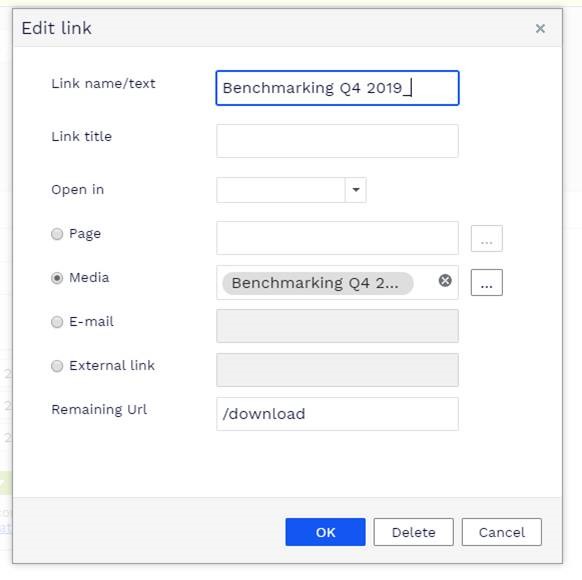Click the Page path input field
This screenshot has height=580, width=582.
pos(337,238)
